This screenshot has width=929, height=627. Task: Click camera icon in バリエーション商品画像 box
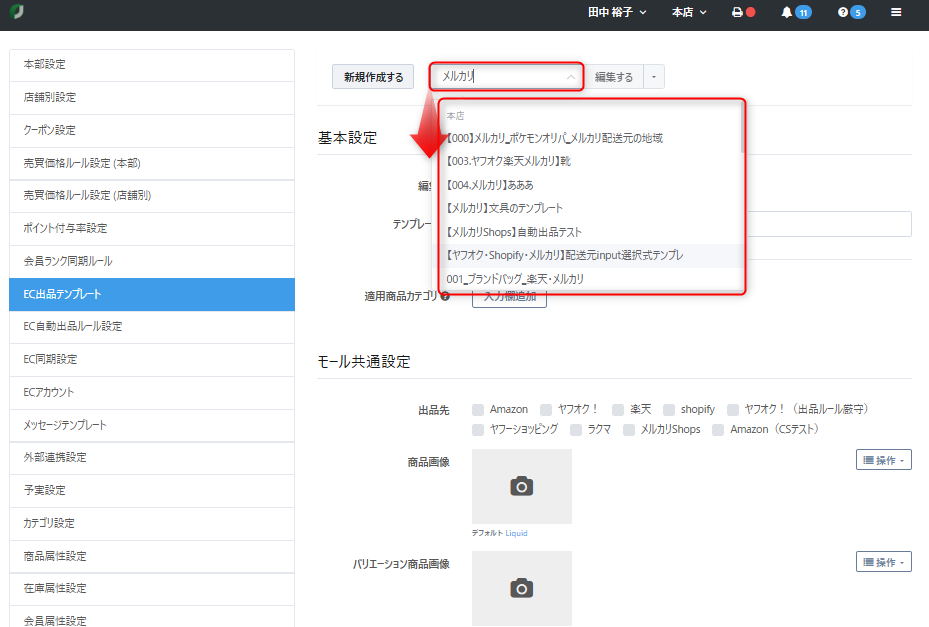pyautogui.click(x=521, y=588)
